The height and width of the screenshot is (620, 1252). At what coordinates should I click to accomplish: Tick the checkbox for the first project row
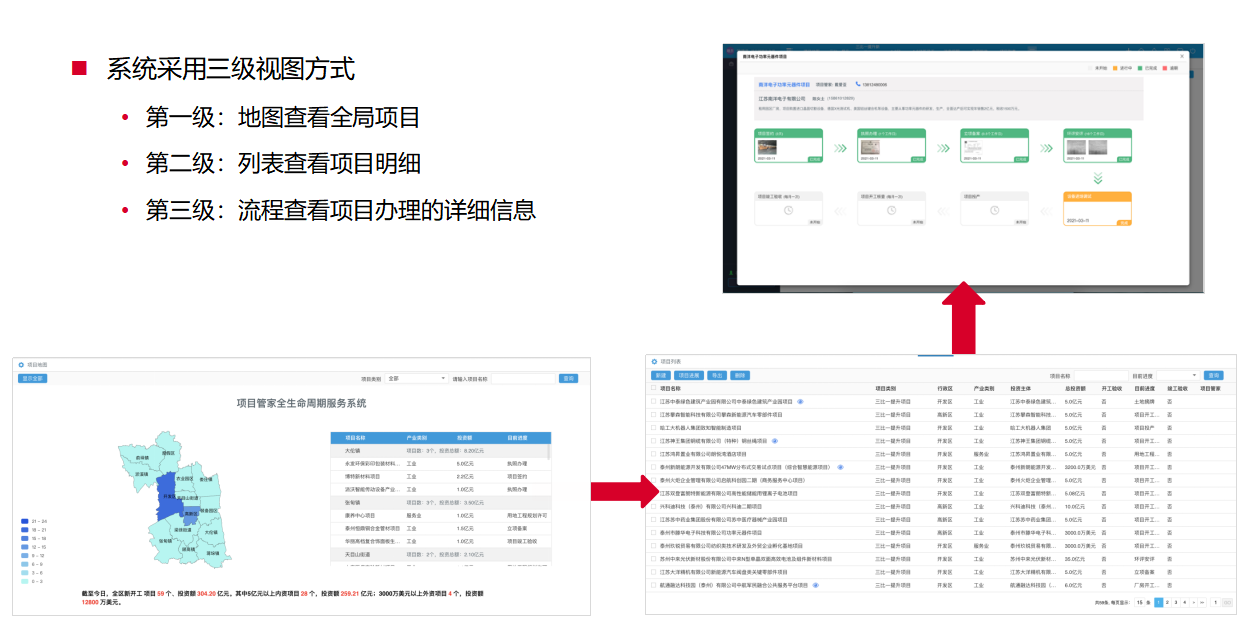[x=654, y=401]
